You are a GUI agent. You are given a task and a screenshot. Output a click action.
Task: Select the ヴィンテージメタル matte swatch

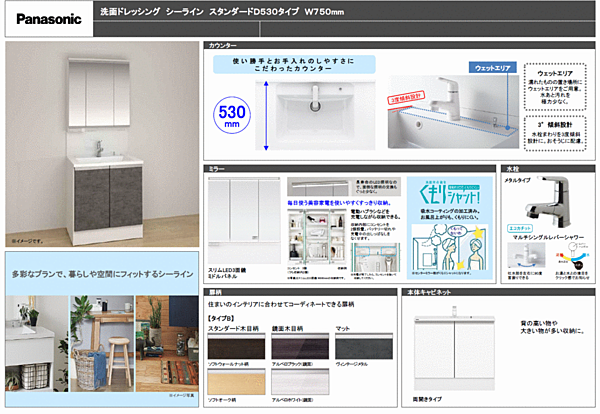(x=364, y=346)
